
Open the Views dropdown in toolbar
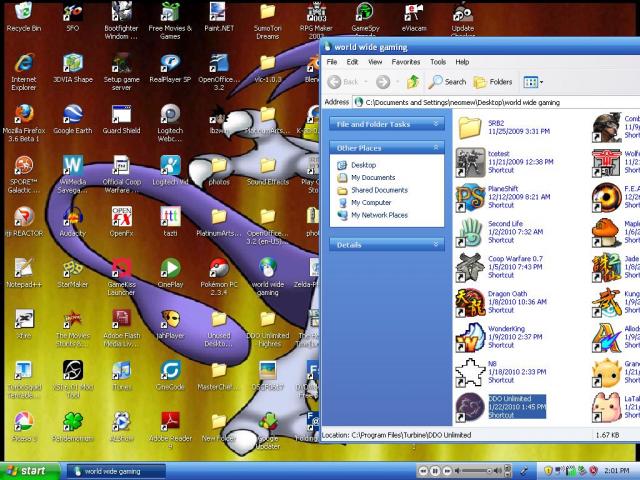click(x=533, y=82)
